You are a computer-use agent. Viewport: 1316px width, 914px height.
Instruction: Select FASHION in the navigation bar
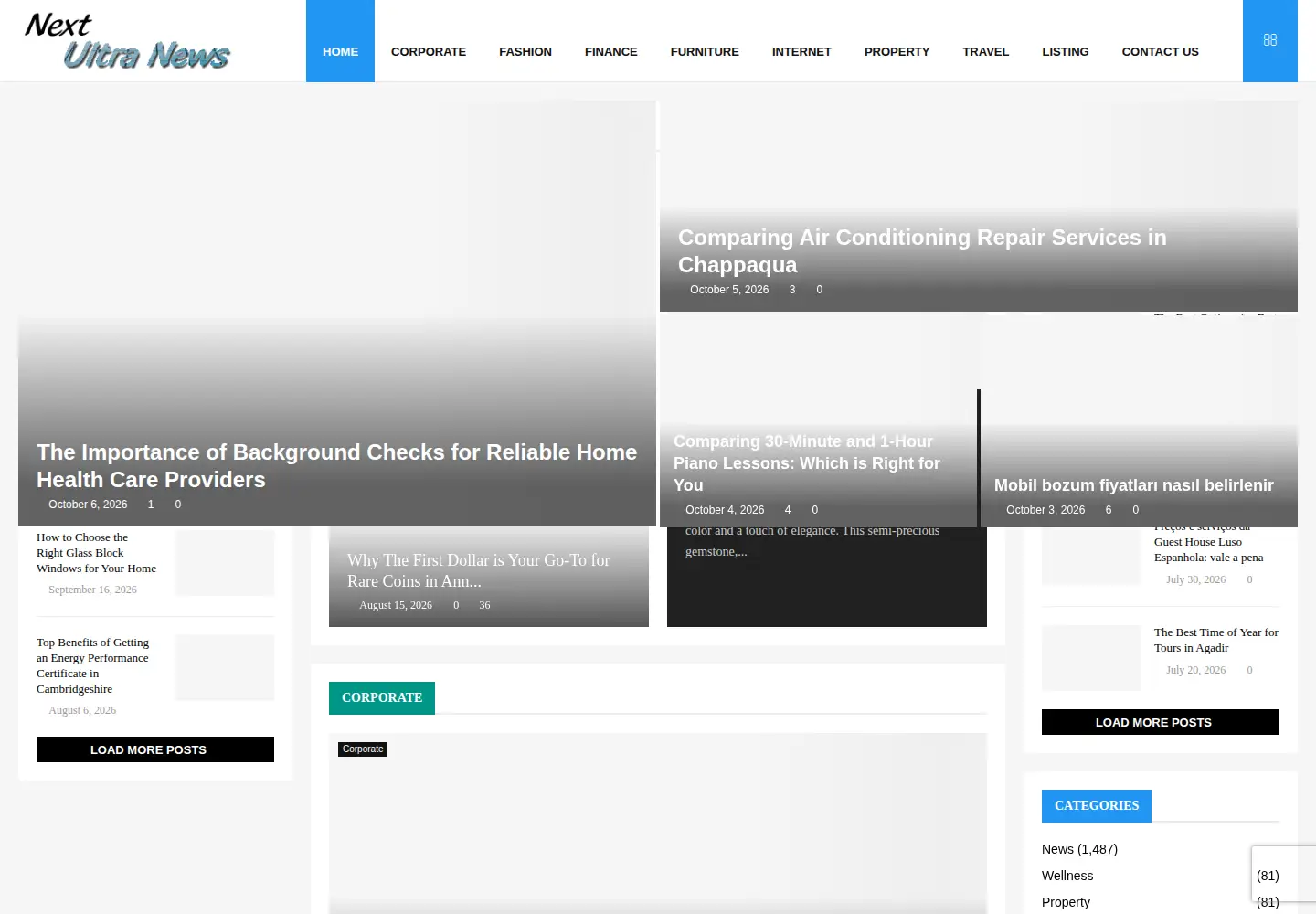click(525, 52)
